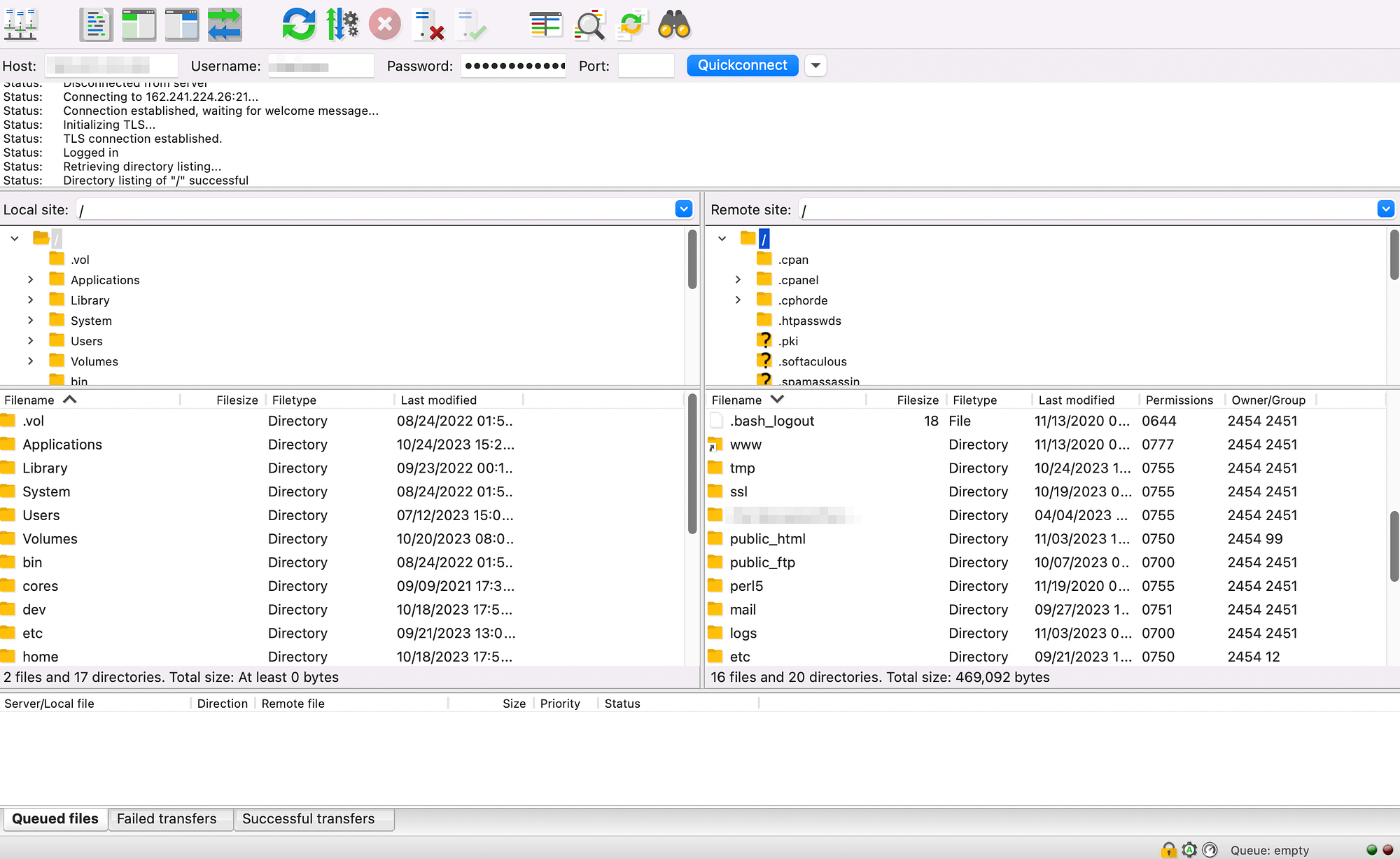The image size is (1400, 859).
Task: Select the Failed transfers tab
Action: point(166,818)
